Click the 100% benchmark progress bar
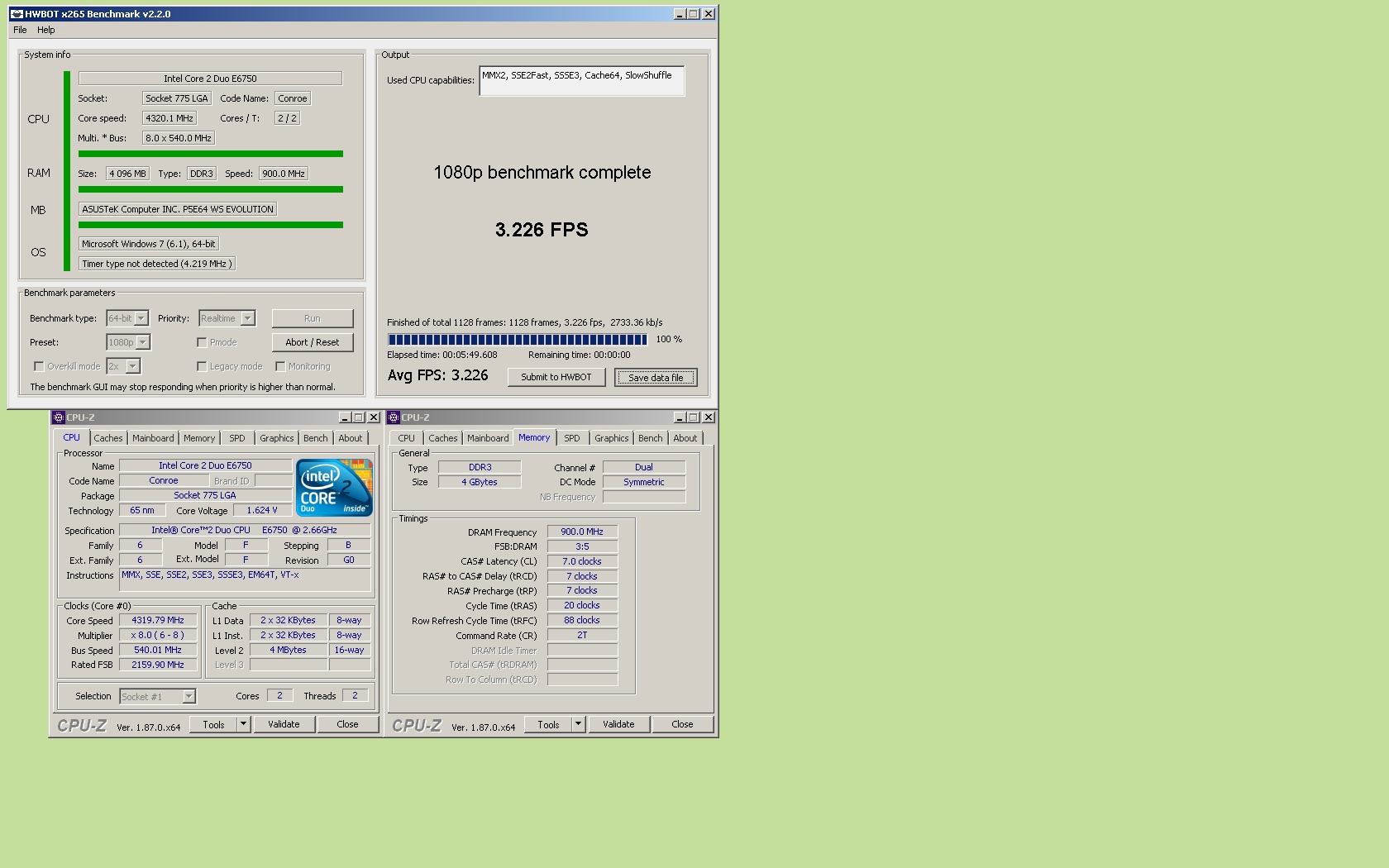The height and width of the screenshot is (868, 1389). (518, 340)
